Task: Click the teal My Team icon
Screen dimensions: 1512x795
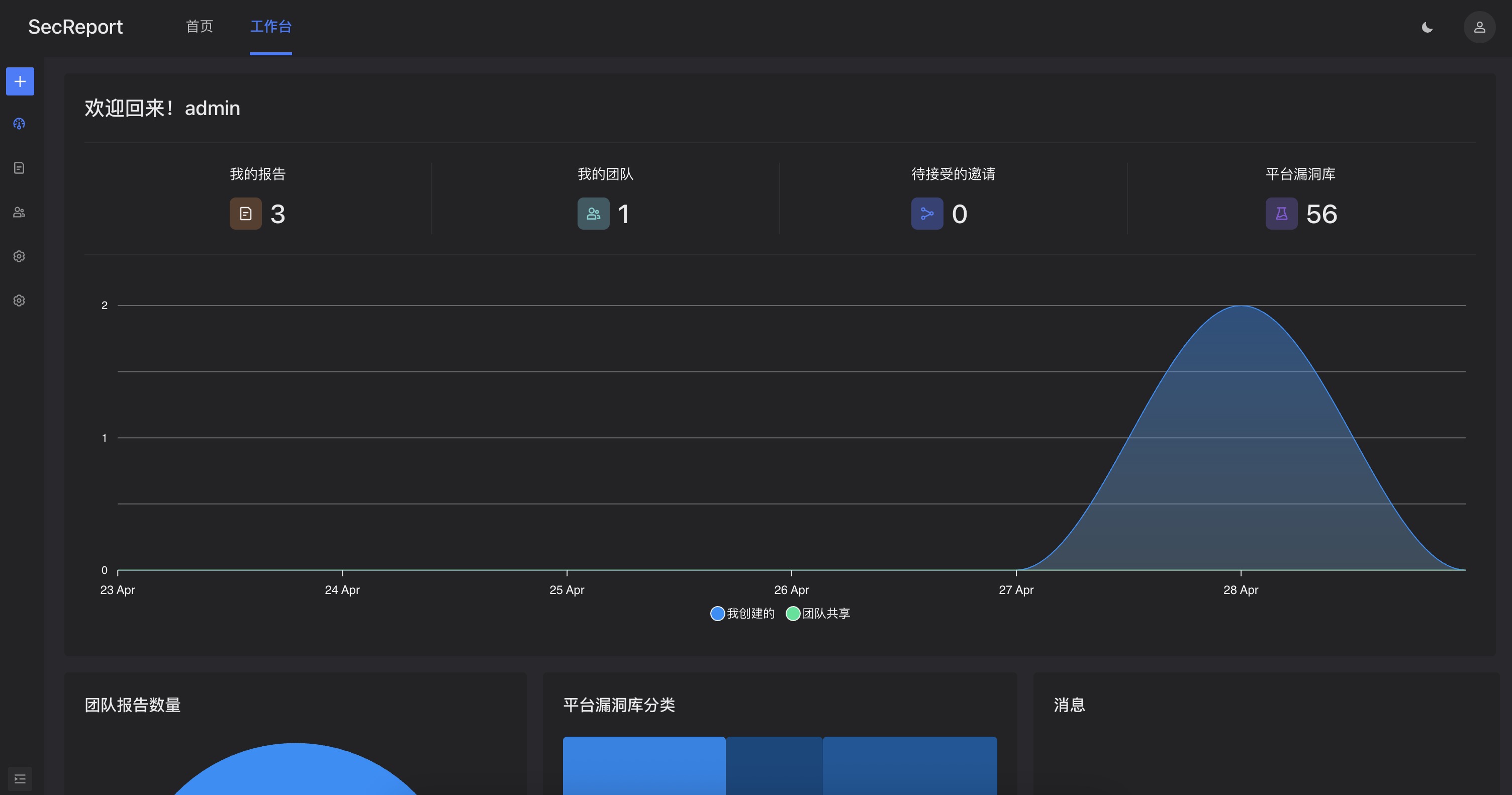Action: tap(593, 214)
